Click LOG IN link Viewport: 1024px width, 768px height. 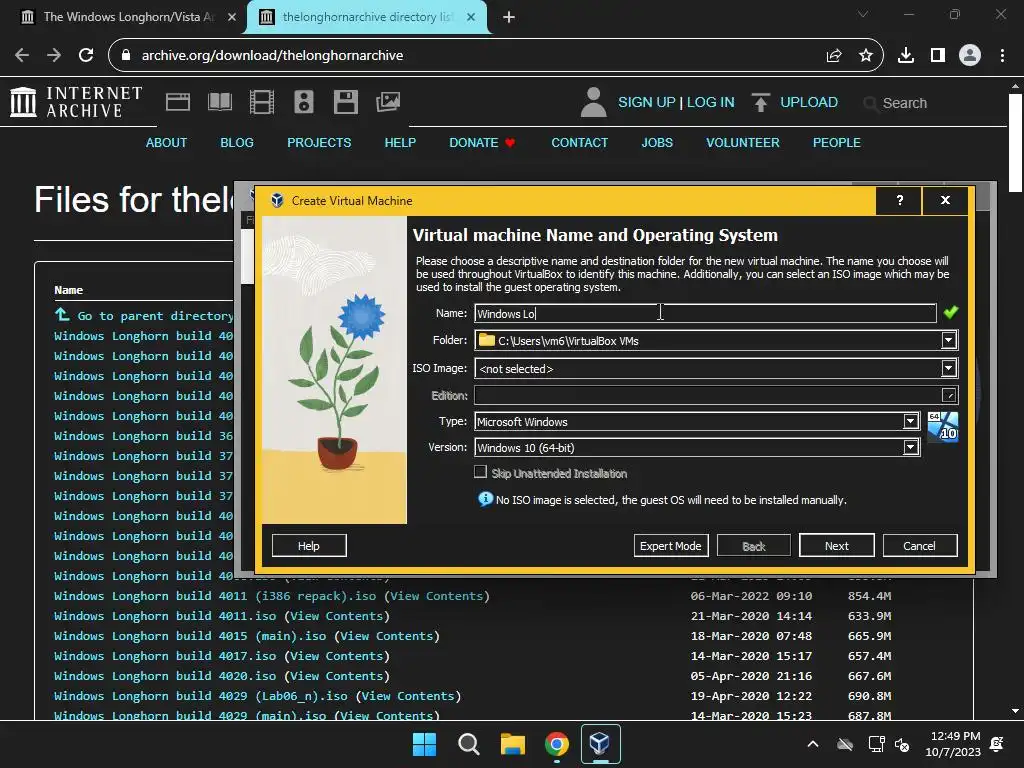711,103
